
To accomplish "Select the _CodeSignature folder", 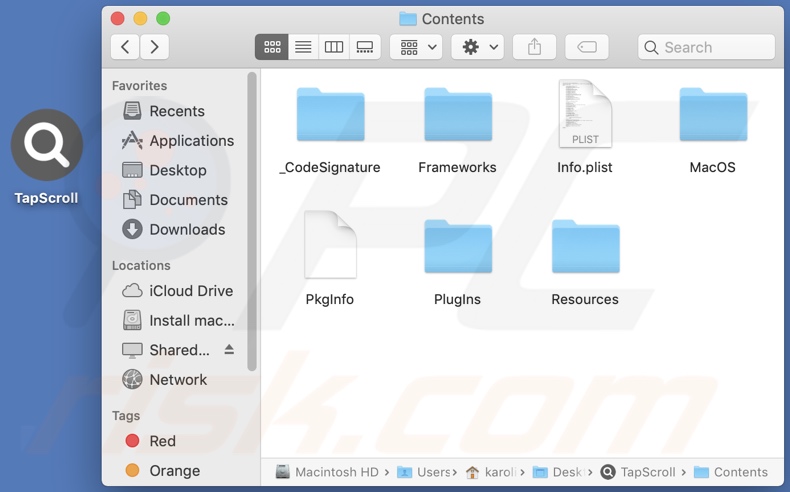I will pos(330,132).
